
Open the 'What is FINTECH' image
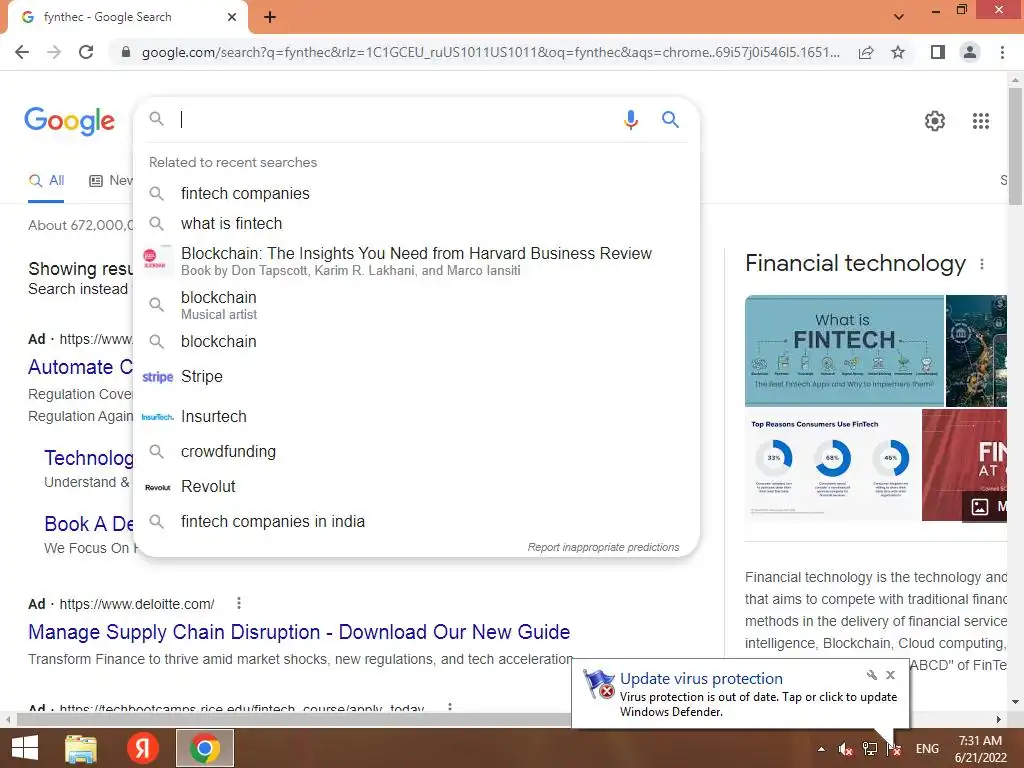coord(844,351)
